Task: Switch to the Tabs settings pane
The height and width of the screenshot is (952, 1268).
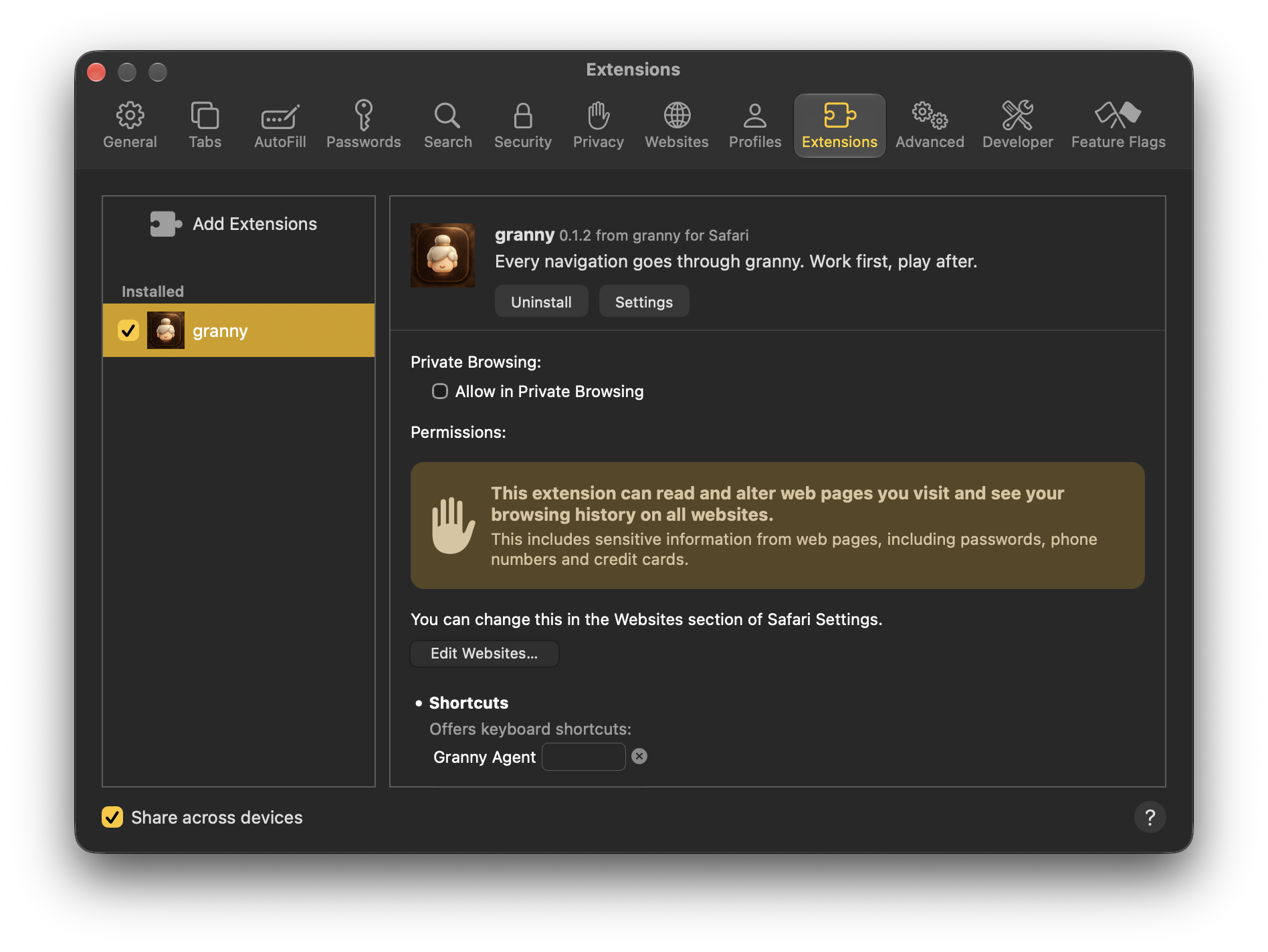Action: (x=205, y=126)
